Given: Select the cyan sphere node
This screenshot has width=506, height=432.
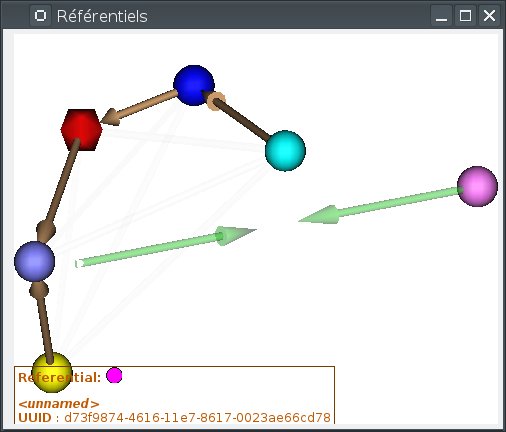Looking at the screenshot, I should tap(285, 151).
